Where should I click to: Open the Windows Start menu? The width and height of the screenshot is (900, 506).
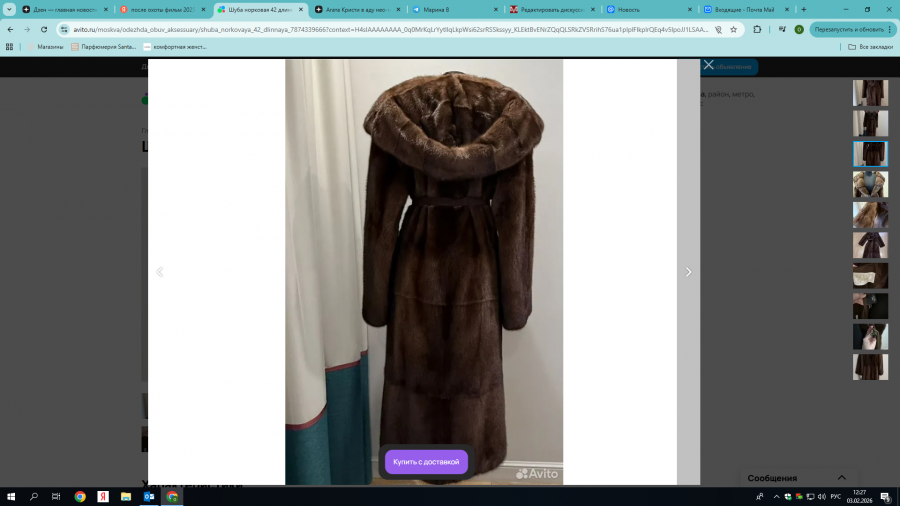[11, 496]
